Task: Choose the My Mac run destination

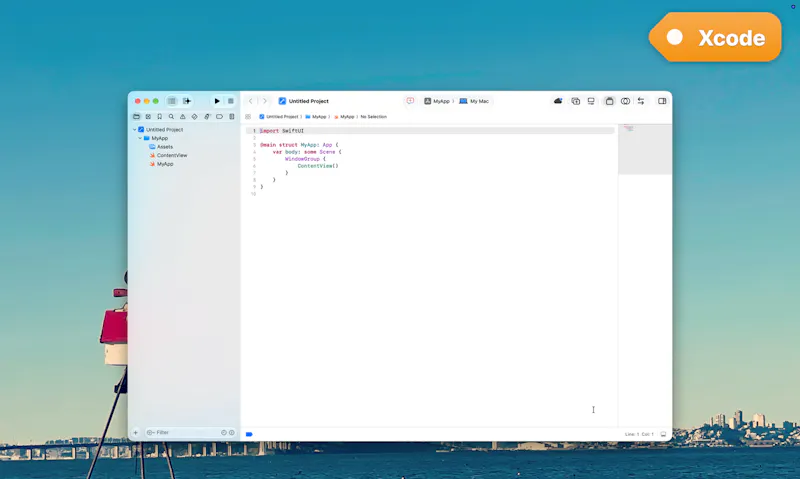Action: [474, 101]
